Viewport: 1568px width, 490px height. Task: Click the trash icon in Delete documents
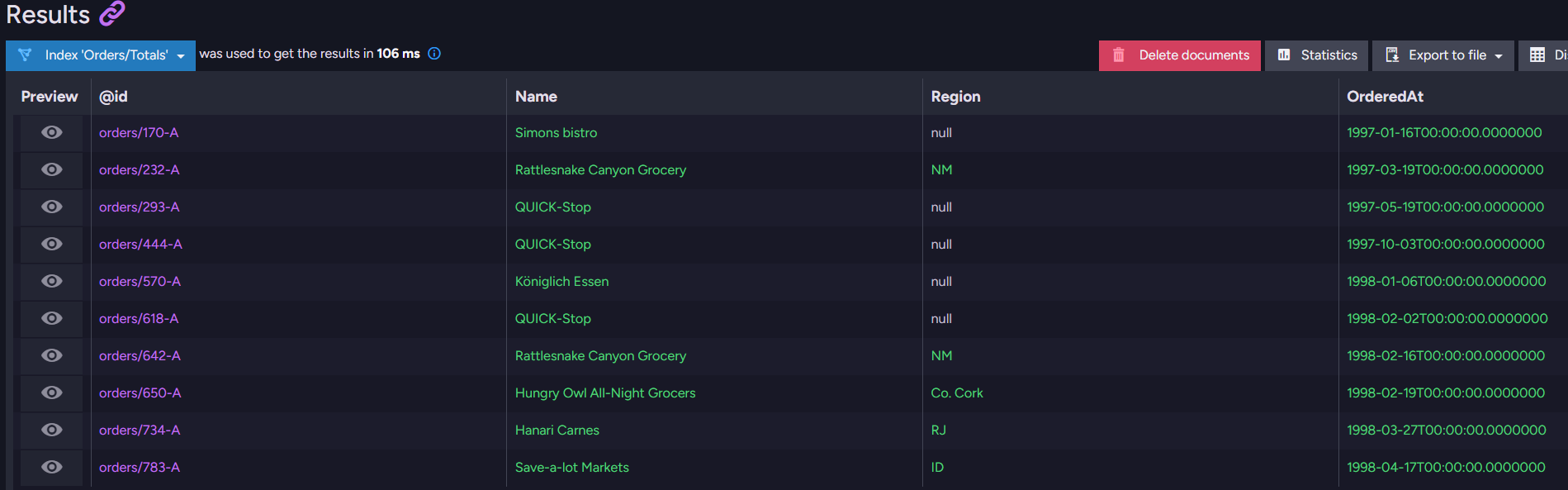(x=1119, y=55)
